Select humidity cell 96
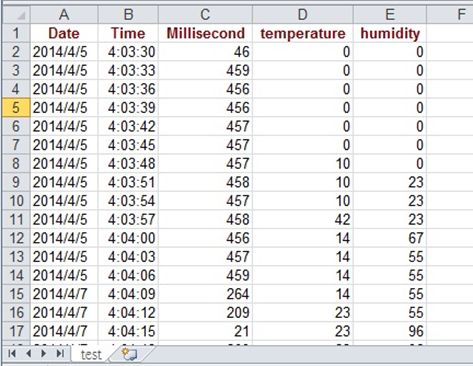 390,331
